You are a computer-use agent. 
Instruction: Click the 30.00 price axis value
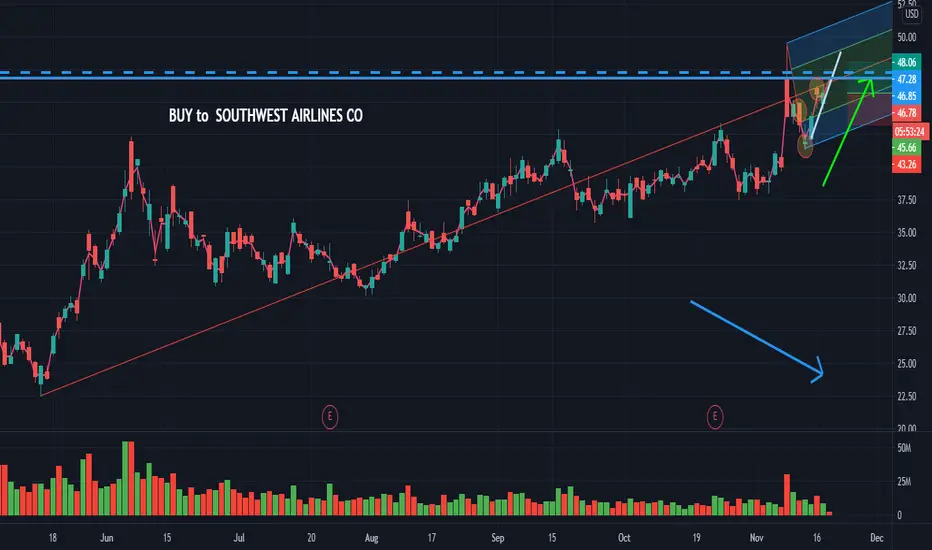pyautogui.click(x=906, y=298)
